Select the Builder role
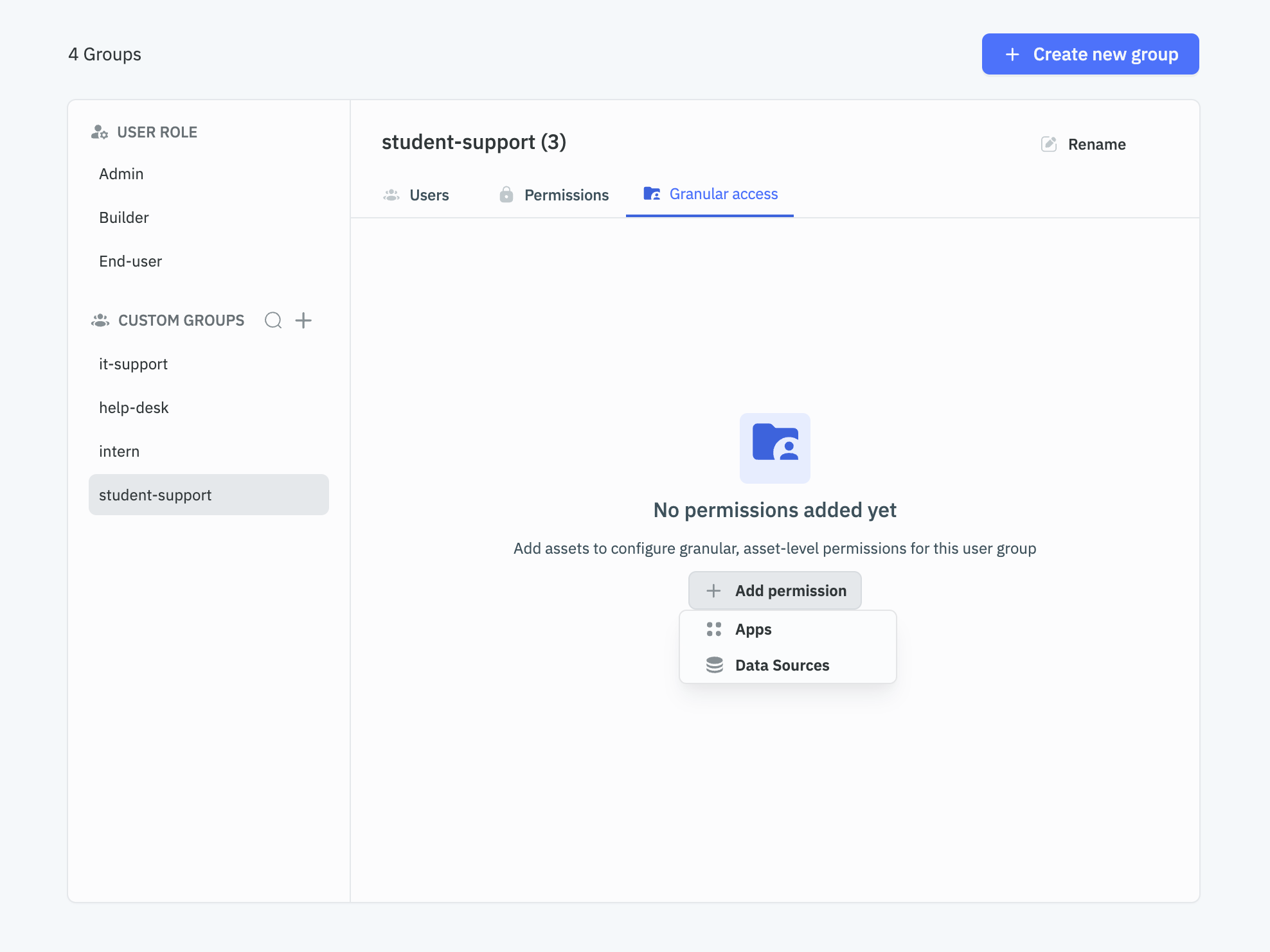 [x=124, y=218]
